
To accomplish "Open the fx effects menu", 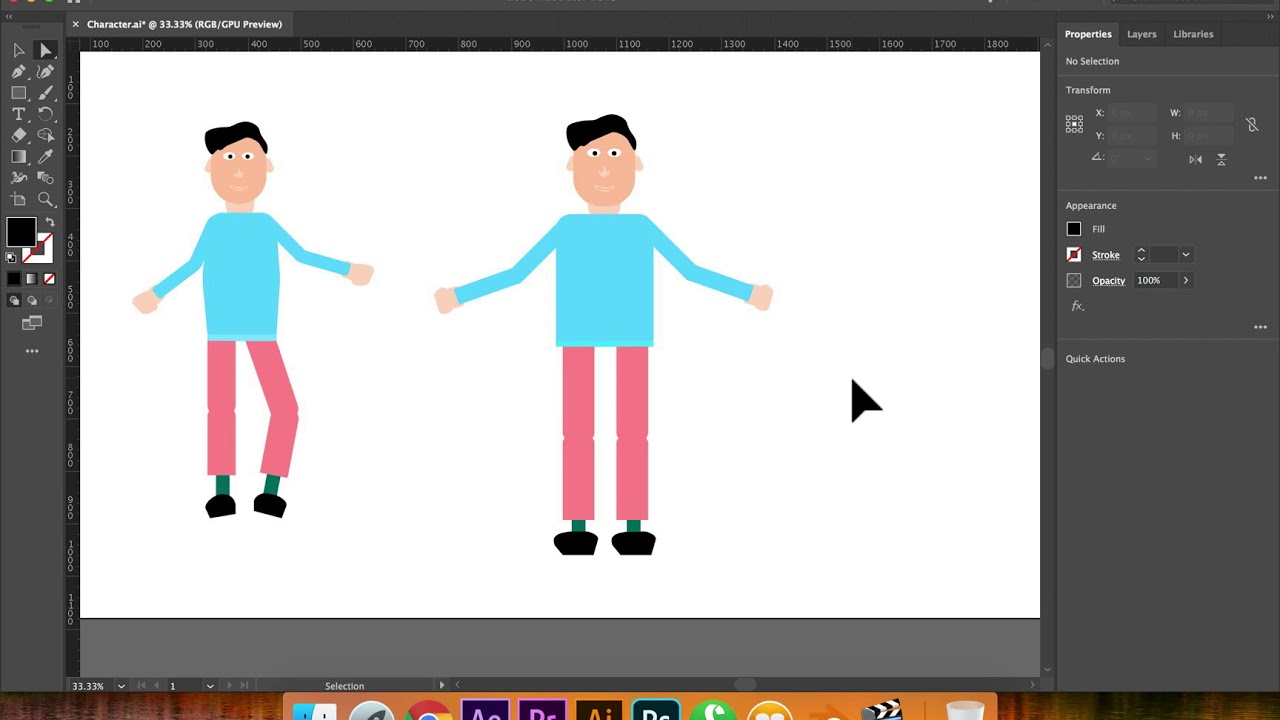I will tap(1077, 306).
